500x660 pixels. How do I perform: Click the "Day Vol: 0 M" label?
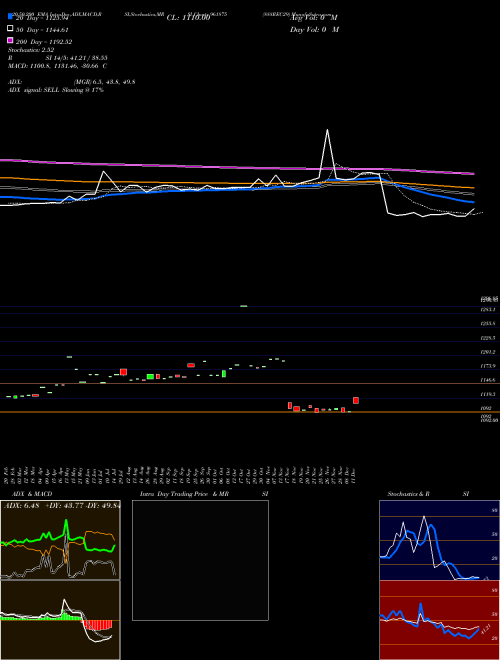[x=314, y=30]
